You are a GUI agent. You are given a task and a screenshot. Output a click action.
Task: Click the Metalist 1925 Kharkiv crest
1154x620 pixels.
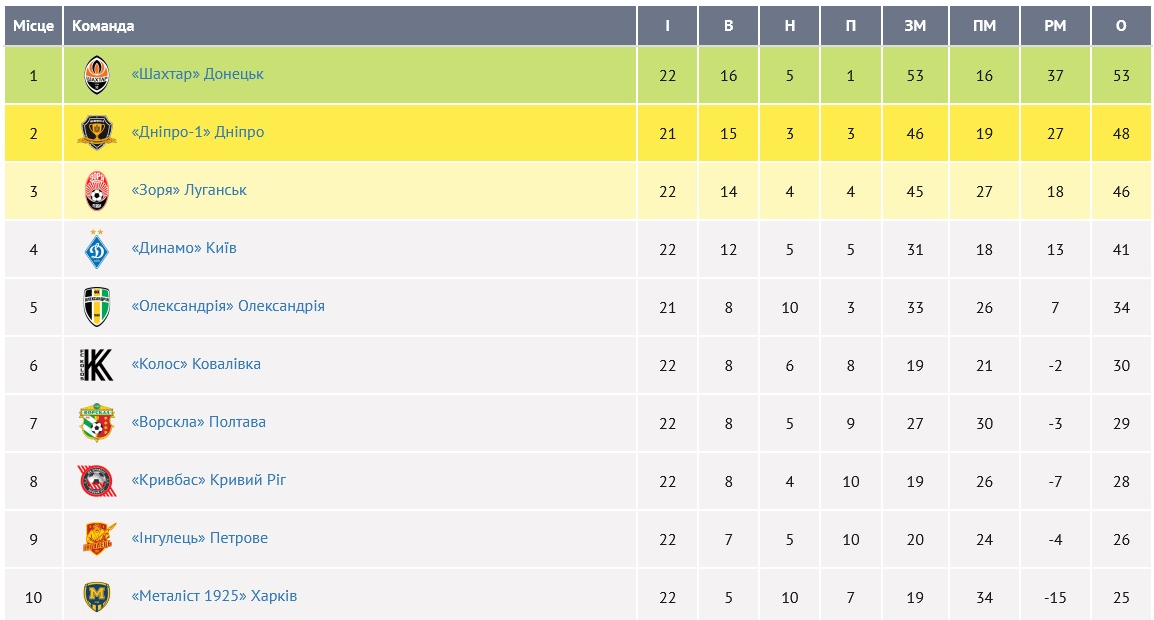(x=97, y=597)
